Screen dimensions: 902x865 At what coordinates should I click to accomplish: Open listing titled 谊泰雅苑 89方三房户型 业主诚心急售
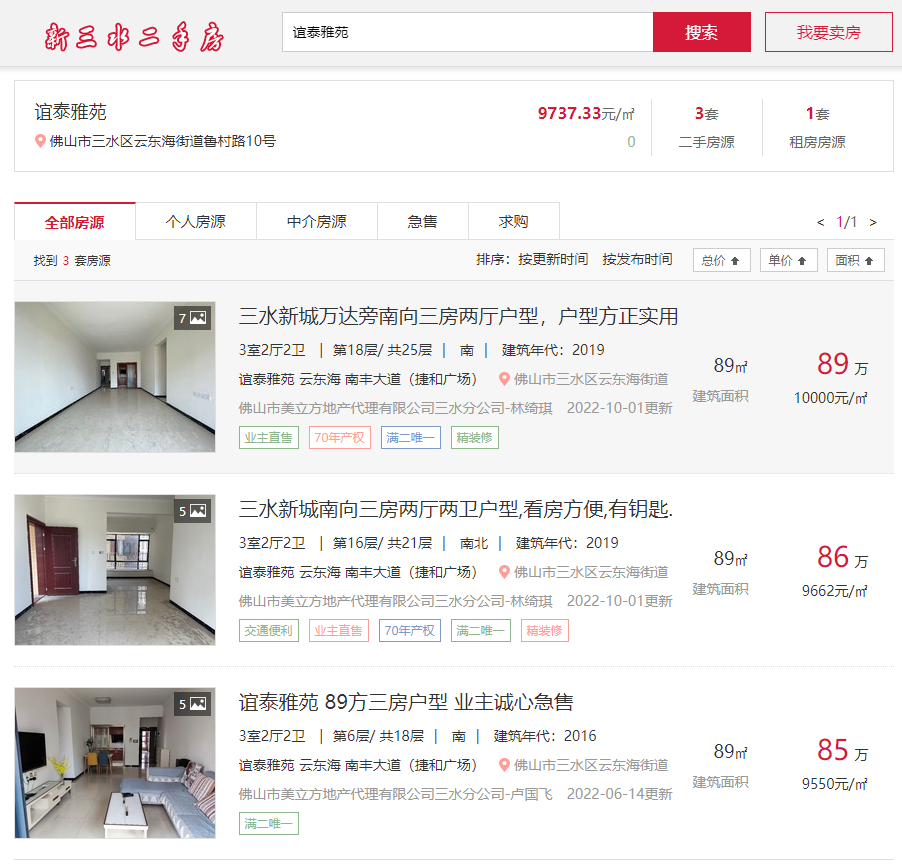click(406, 702)
